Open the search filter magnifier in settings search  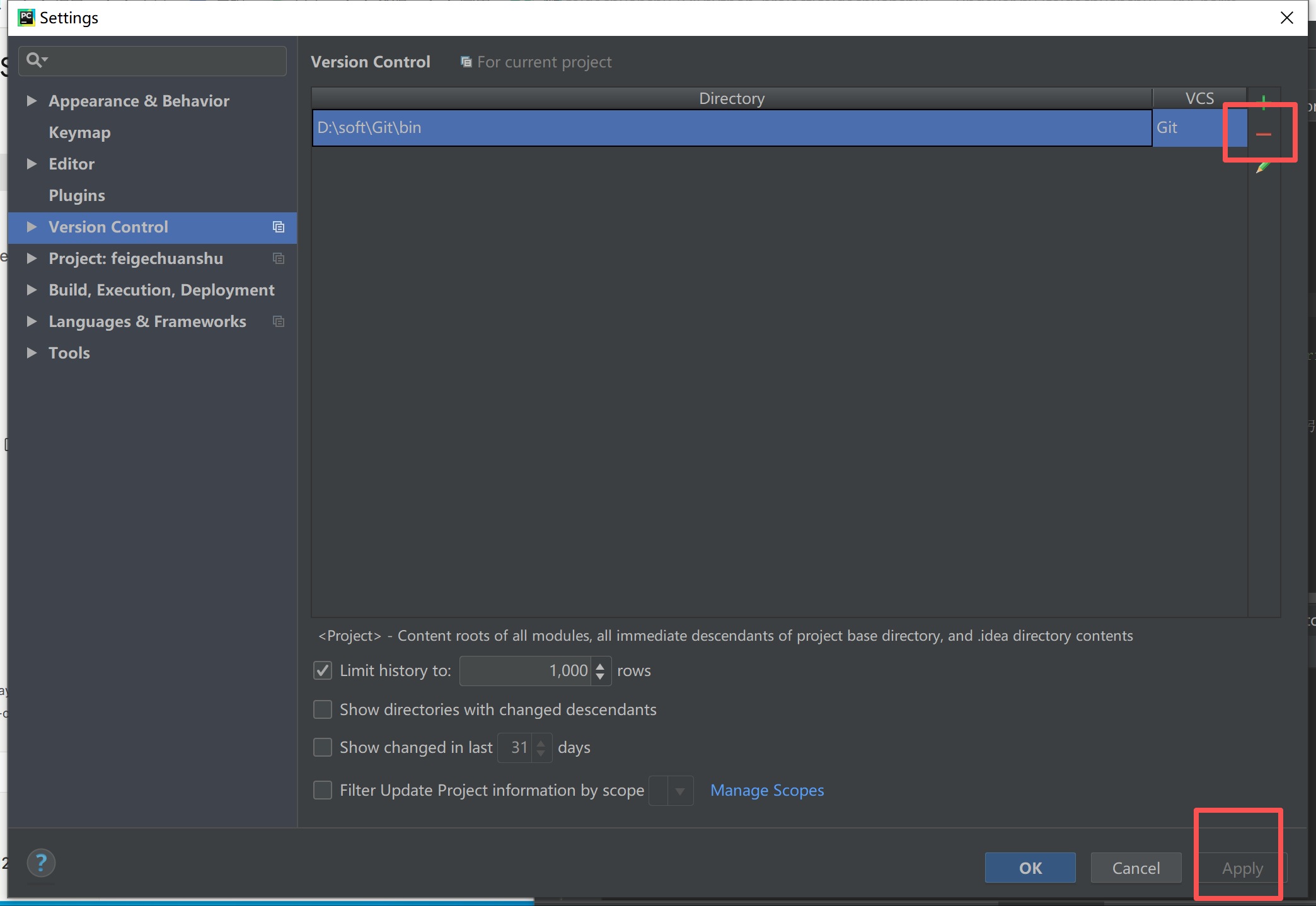(36, 60)
